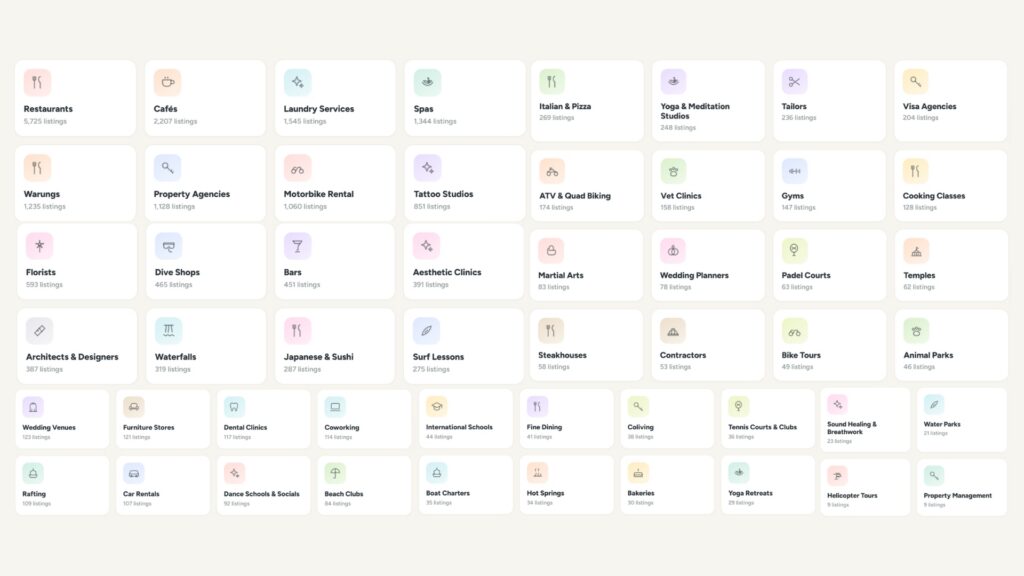Open the Rafting category

62,485
